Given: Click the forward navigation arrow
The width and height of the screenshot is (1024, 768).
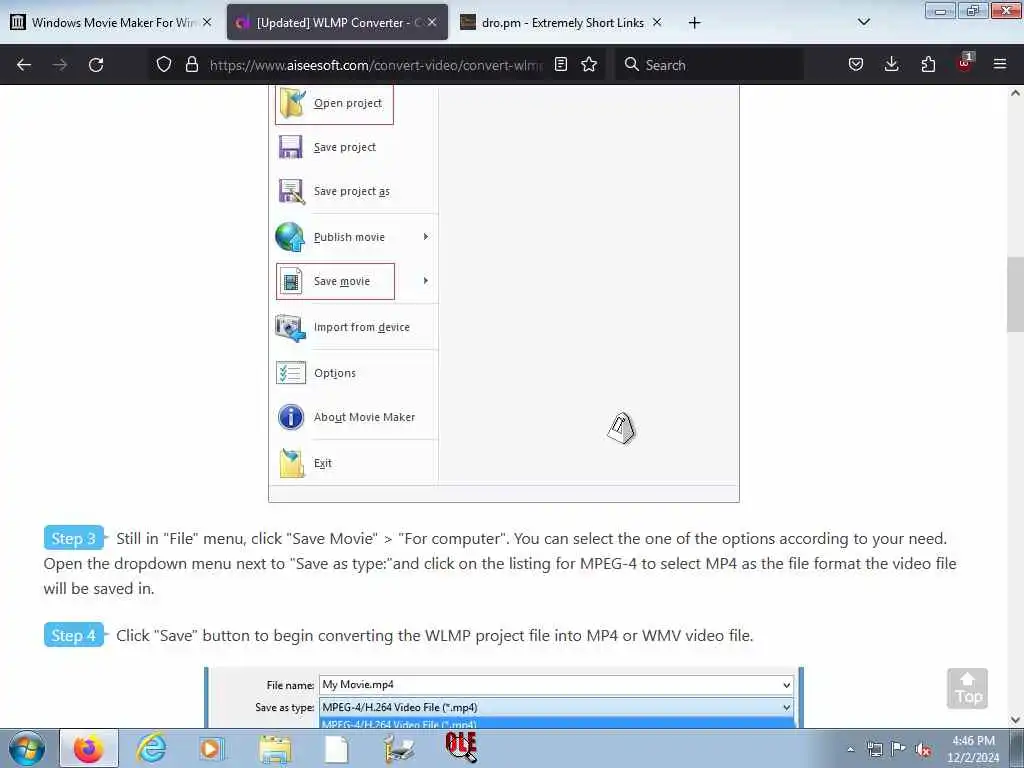Looking at the screenshot, I should click(60, 65).
